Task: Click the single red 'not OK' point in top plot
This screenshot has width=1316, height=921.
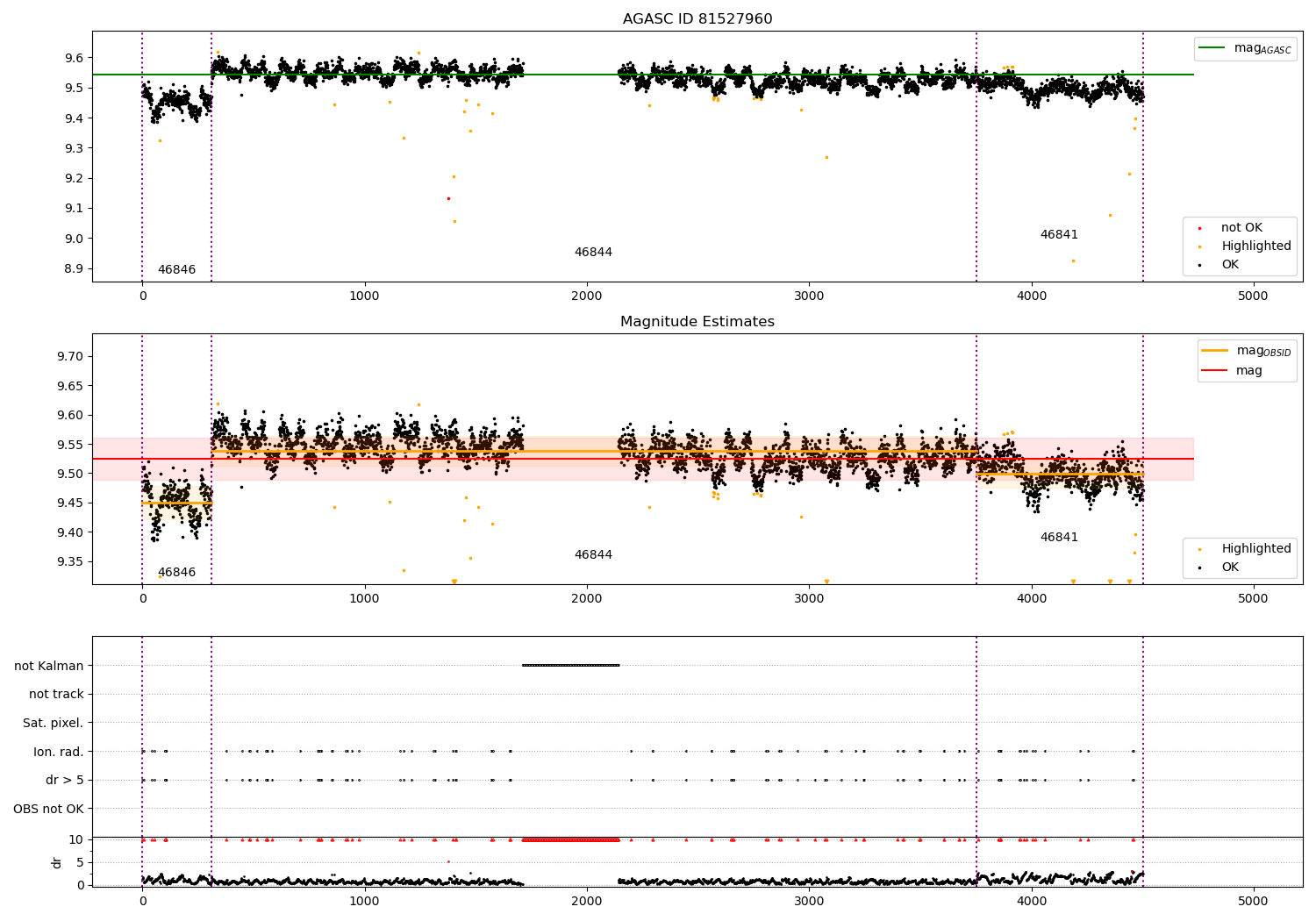Action: coord(448,198)
